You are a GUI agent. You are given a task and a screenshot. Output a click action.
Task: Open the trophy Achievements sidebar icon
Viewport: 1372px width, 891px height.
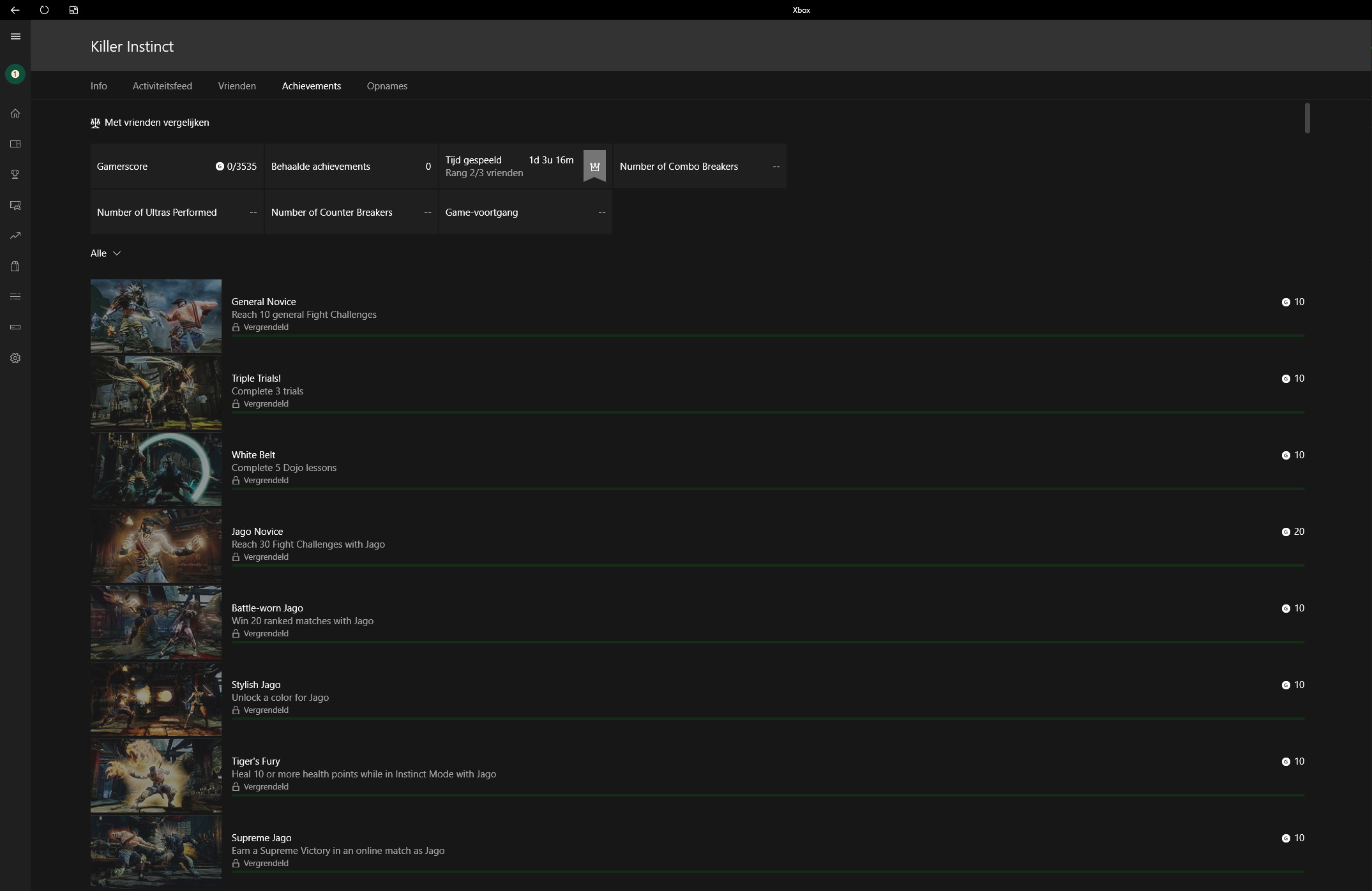coord(15,174)
